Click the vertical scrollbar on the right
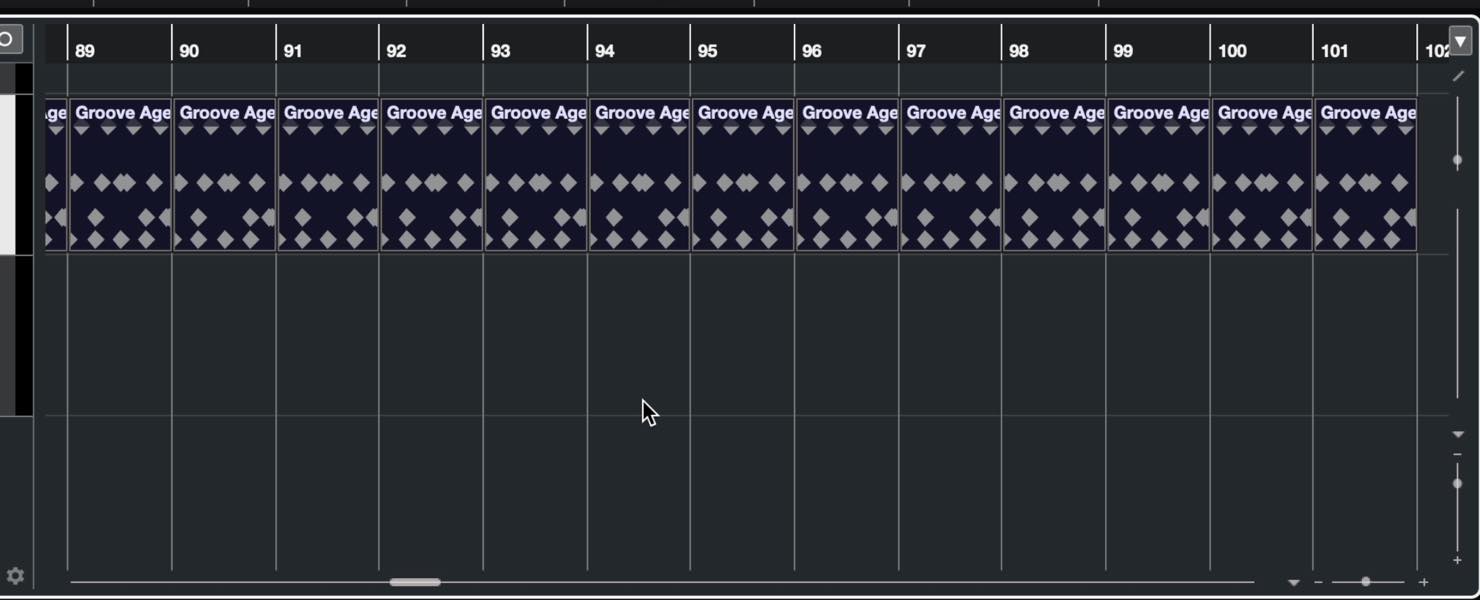 pos(1458,303)
